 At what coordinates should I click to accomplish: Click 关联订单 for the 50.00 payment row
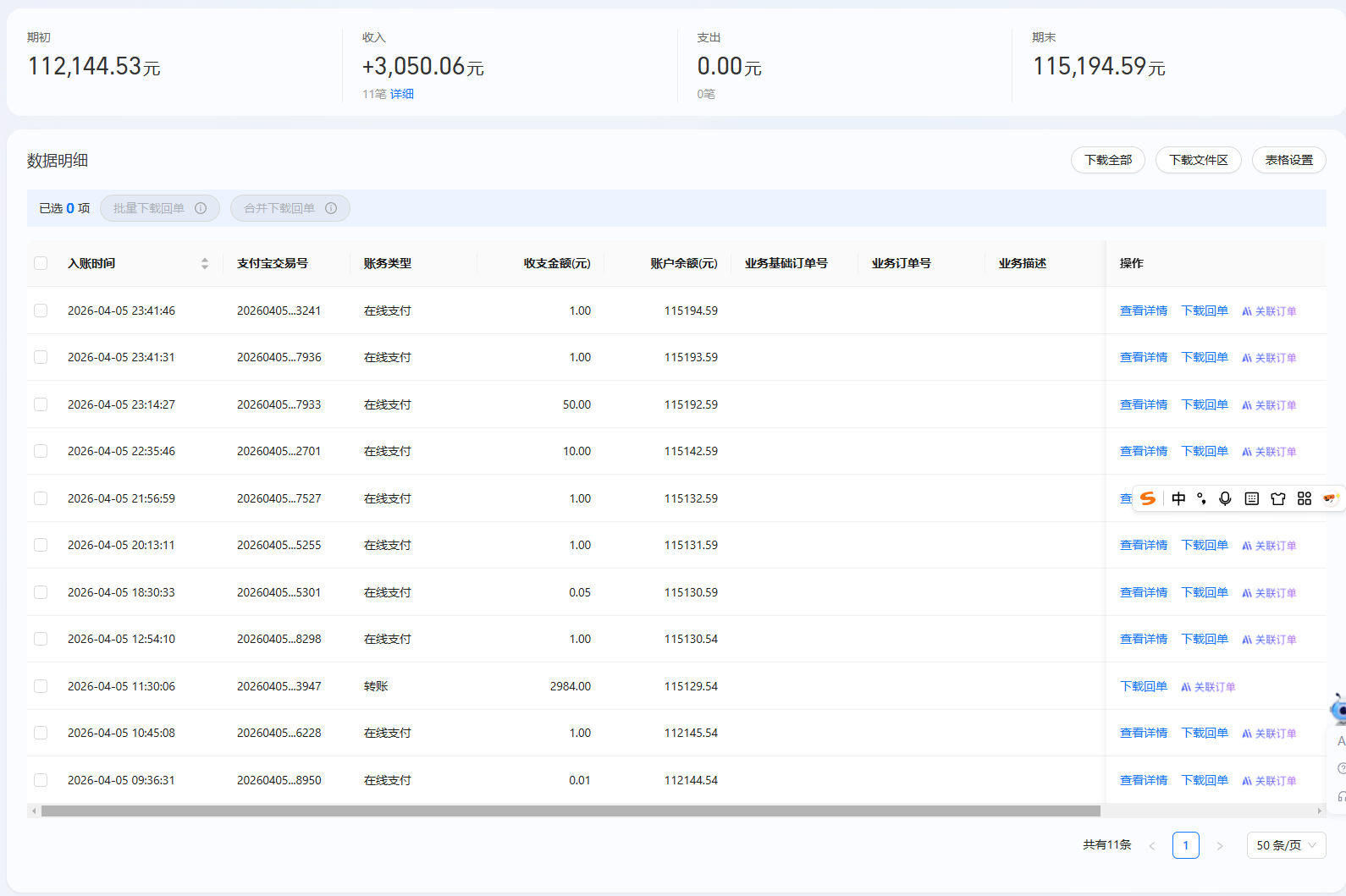pyautogui.click(x=1269, y=405)
